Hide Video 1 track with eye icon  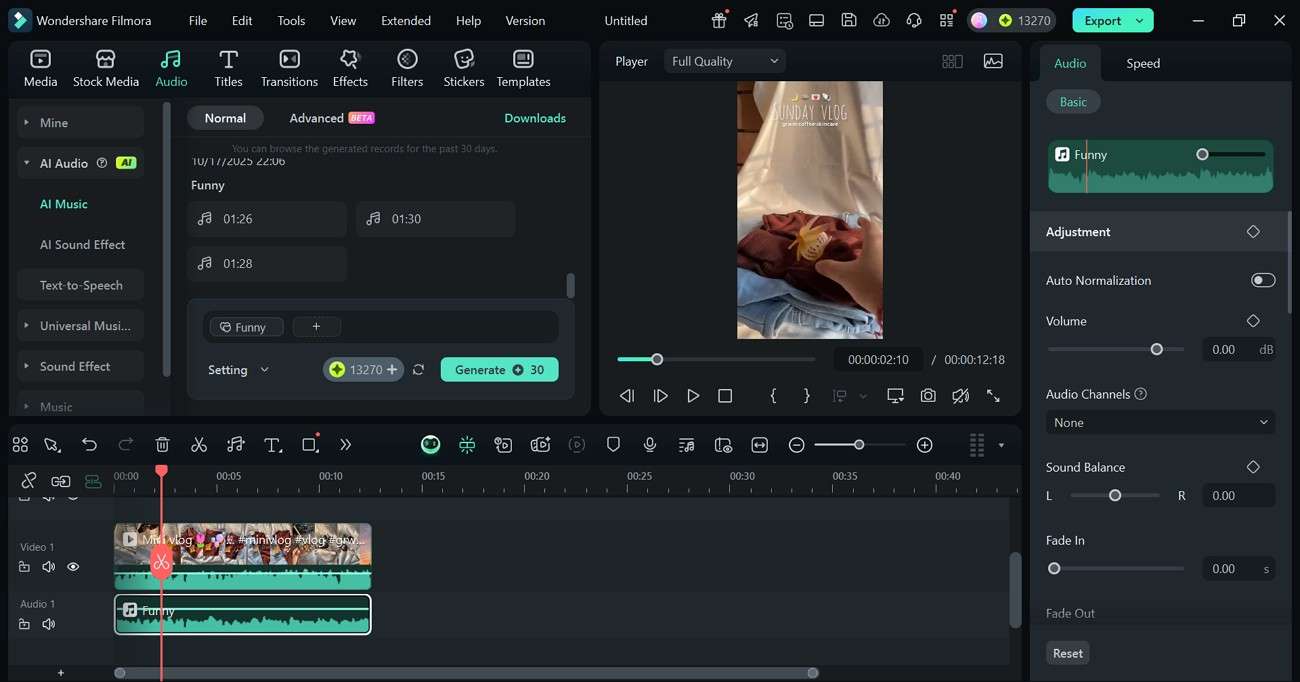point(73,567)
